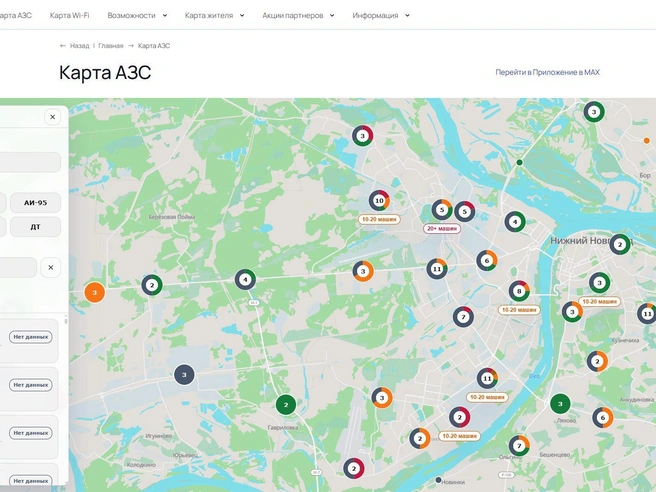656x492 pixels.
Task: Open the red-and-blue 2 cluster above 10-20 машин label
Action: (x=459, y=417)
